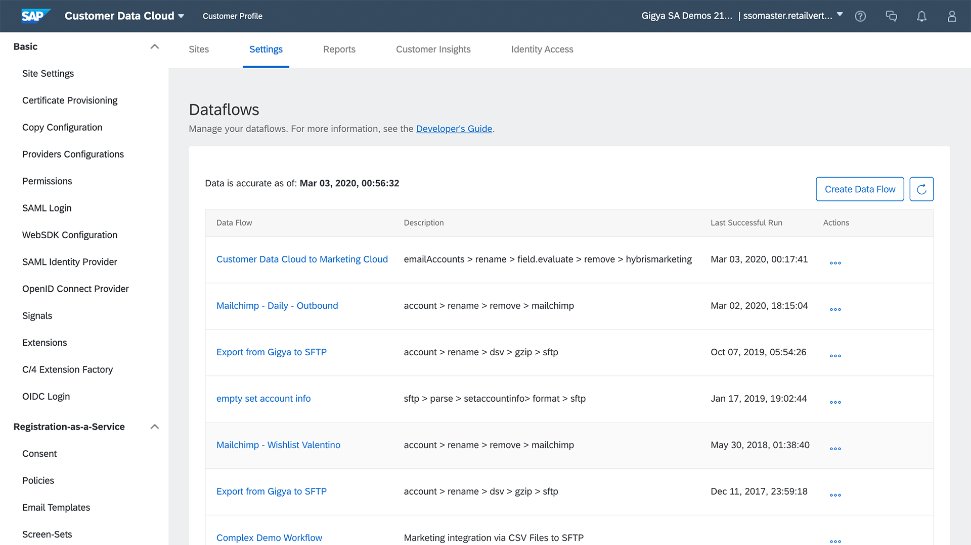Screen dimensions: 971x545
Task: Open the user profile icon
Action: tap(951, 17)
